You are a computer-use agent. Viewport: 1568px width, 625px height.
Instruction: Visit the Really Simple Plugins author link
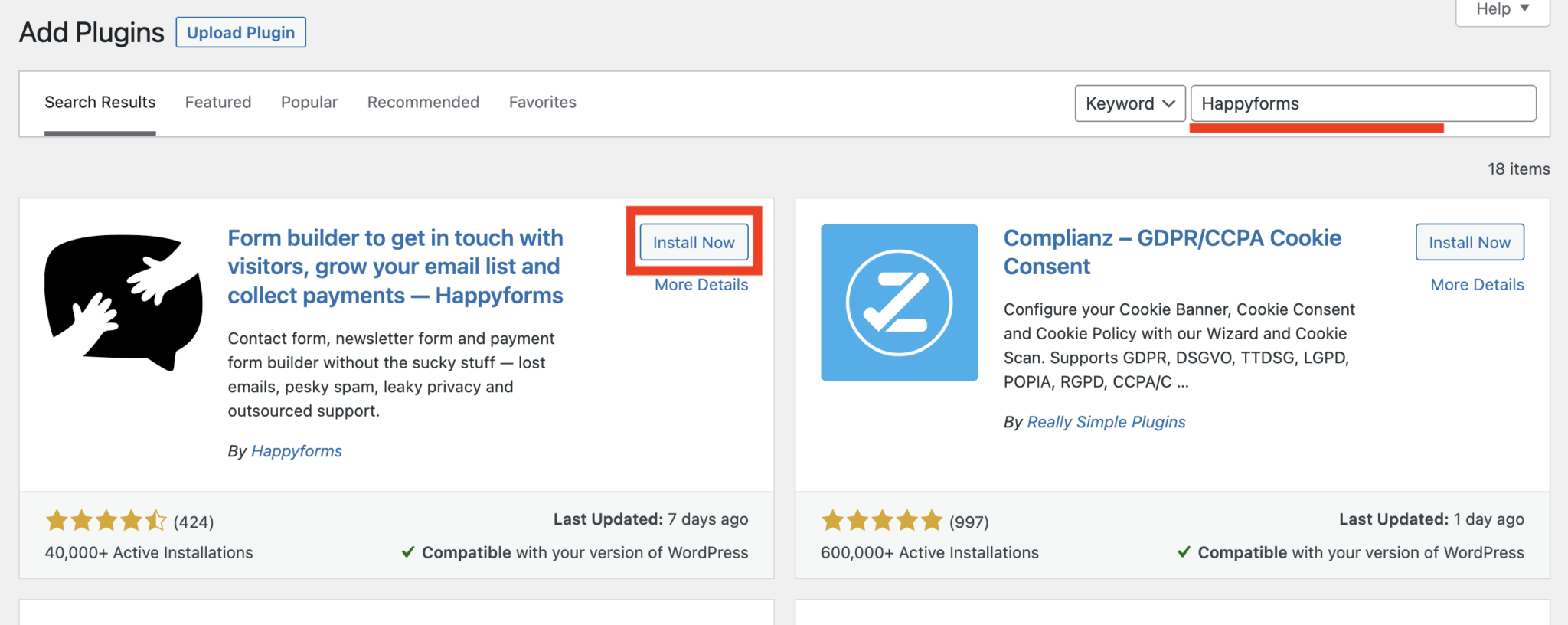tap(1106, 422)
